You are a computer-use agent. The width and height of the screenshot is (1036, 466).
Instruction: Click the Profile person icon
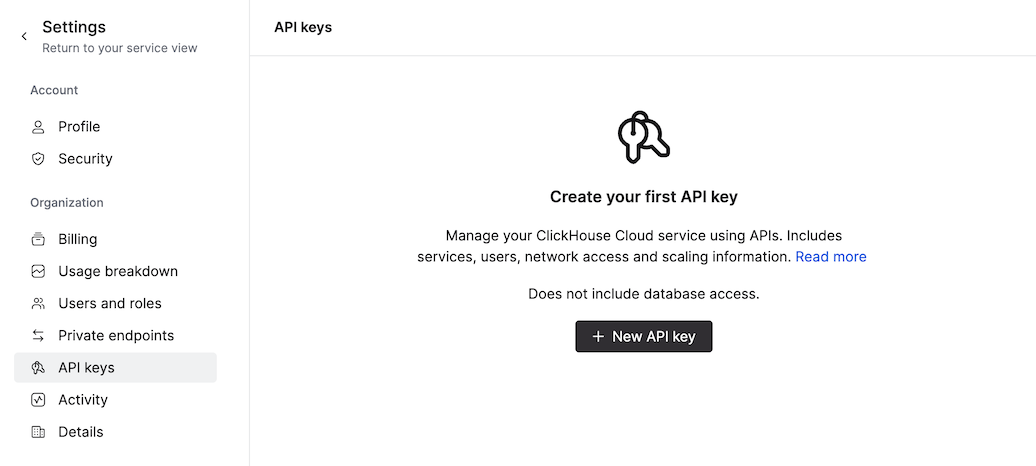click(38, 127)
